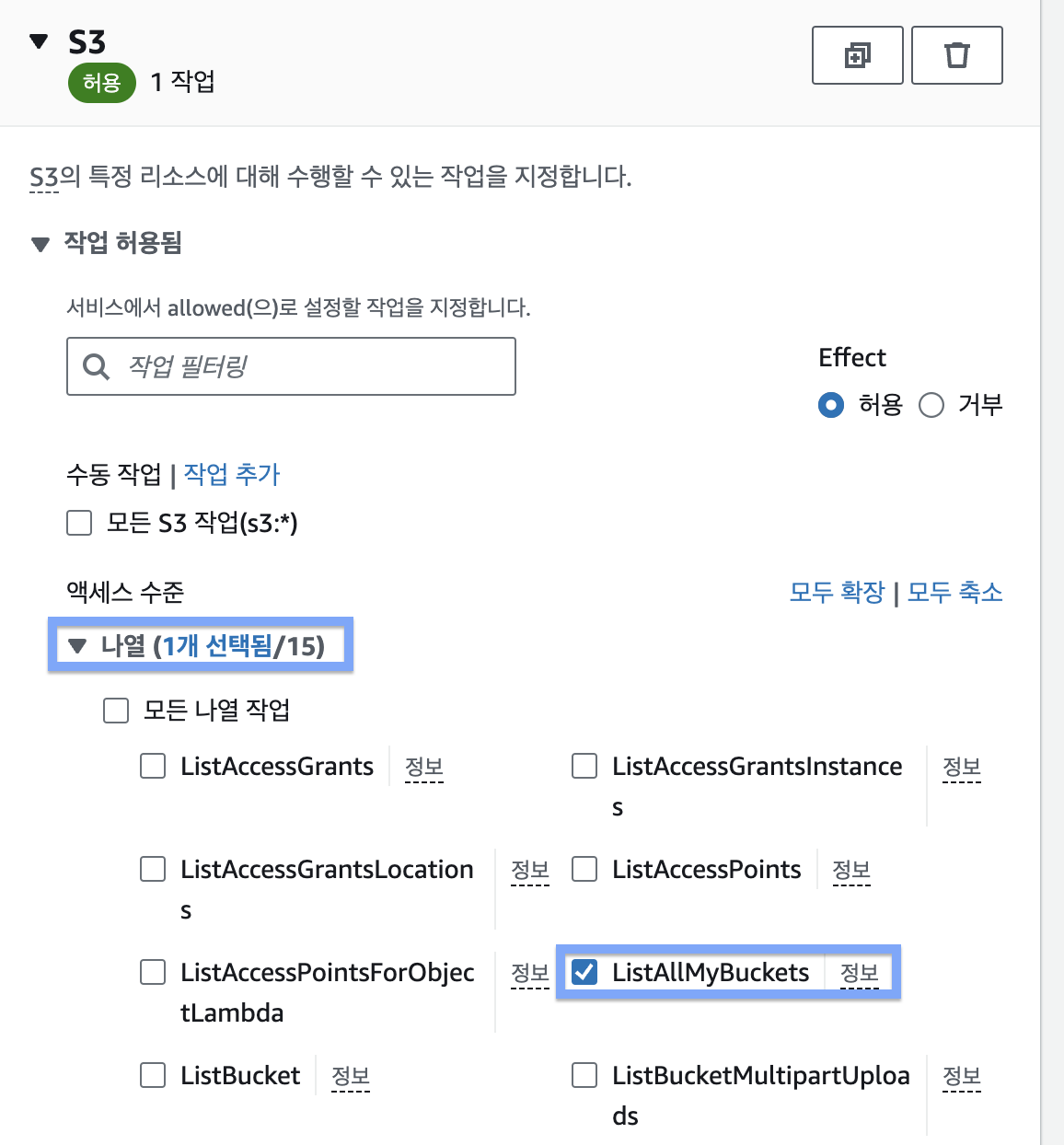Screen dimensions: 1064x1145
Task: Open 정보 link next to ListAllMyBuckets
Action: (859, 973)
